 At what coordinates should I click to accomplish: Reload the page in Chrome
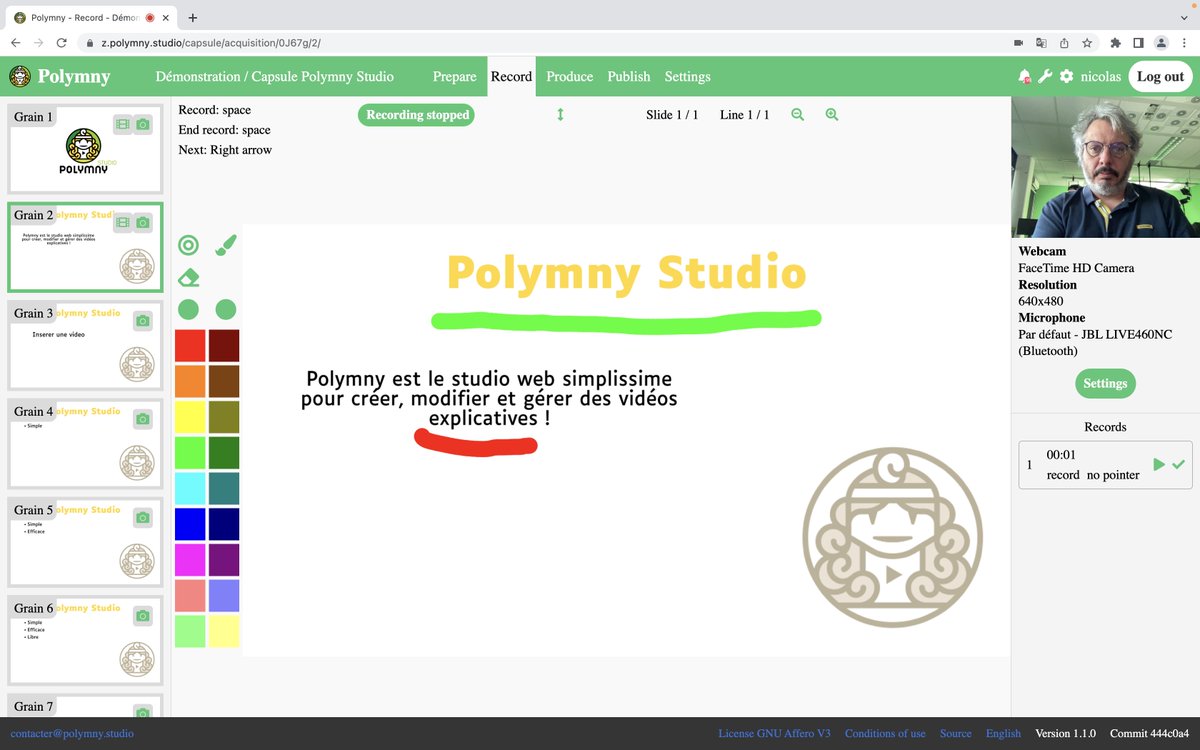62,43
